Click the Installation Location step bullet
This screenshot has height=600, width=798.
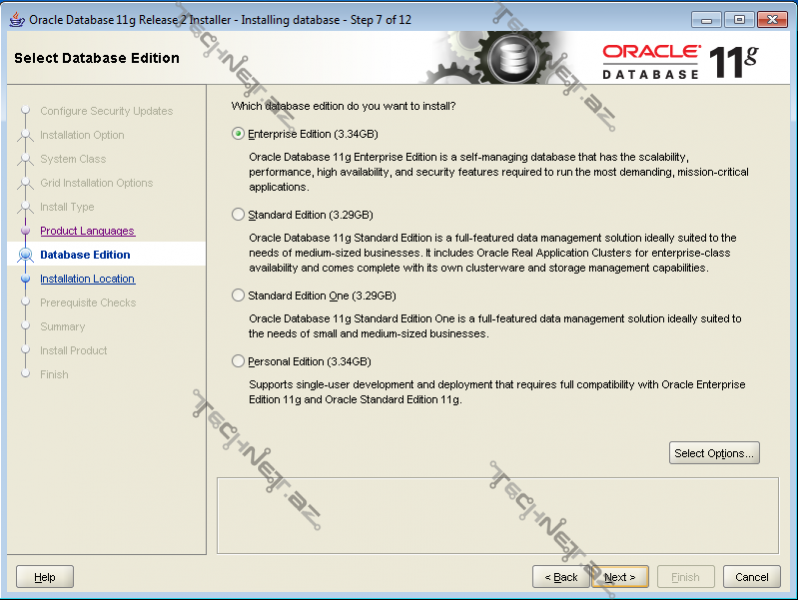25,279
